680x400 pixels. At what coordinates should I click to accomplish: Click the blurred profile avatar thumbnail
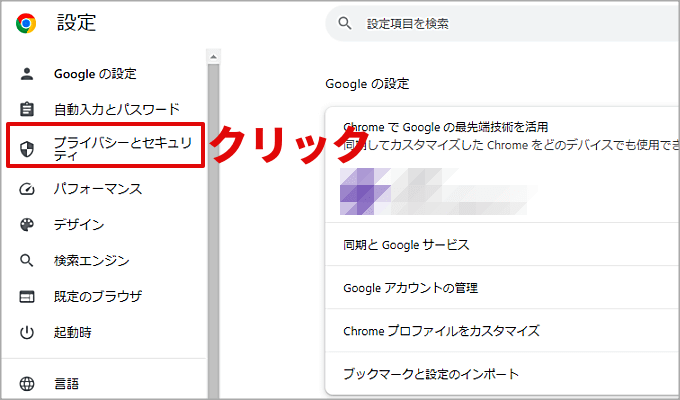coord(365,191)
